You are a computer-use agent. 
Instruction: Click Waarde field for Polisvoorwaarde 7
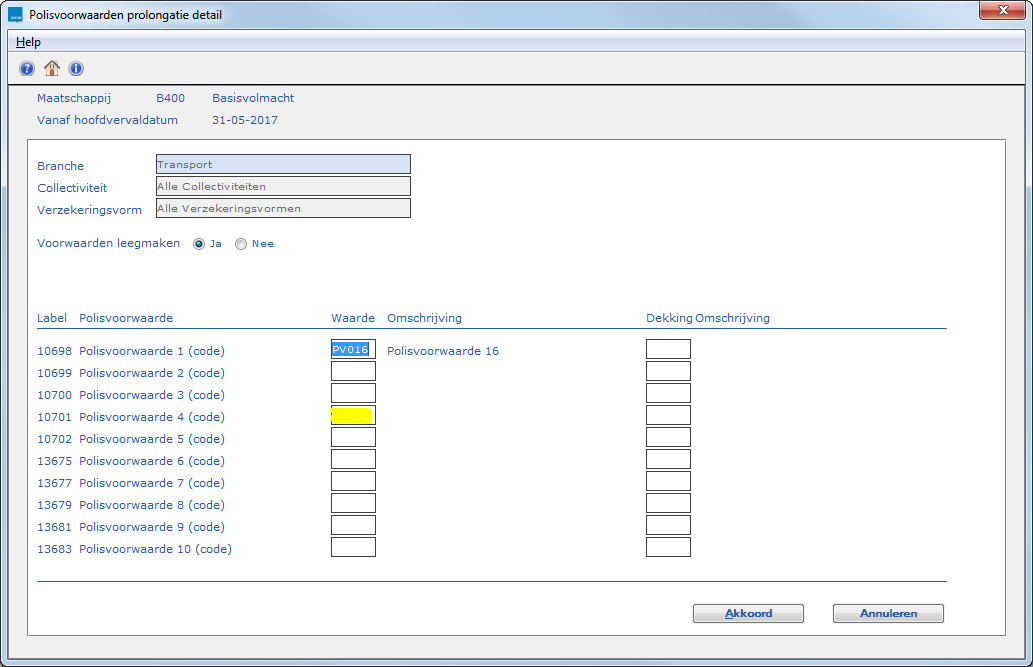(x=353, y=482)
